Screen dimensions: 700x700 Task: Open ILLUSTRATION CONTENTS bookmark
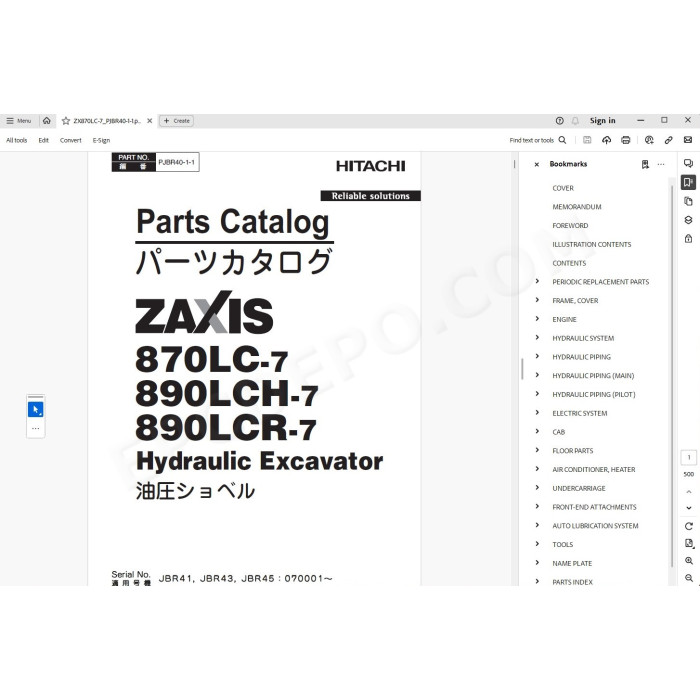point(592,245)
